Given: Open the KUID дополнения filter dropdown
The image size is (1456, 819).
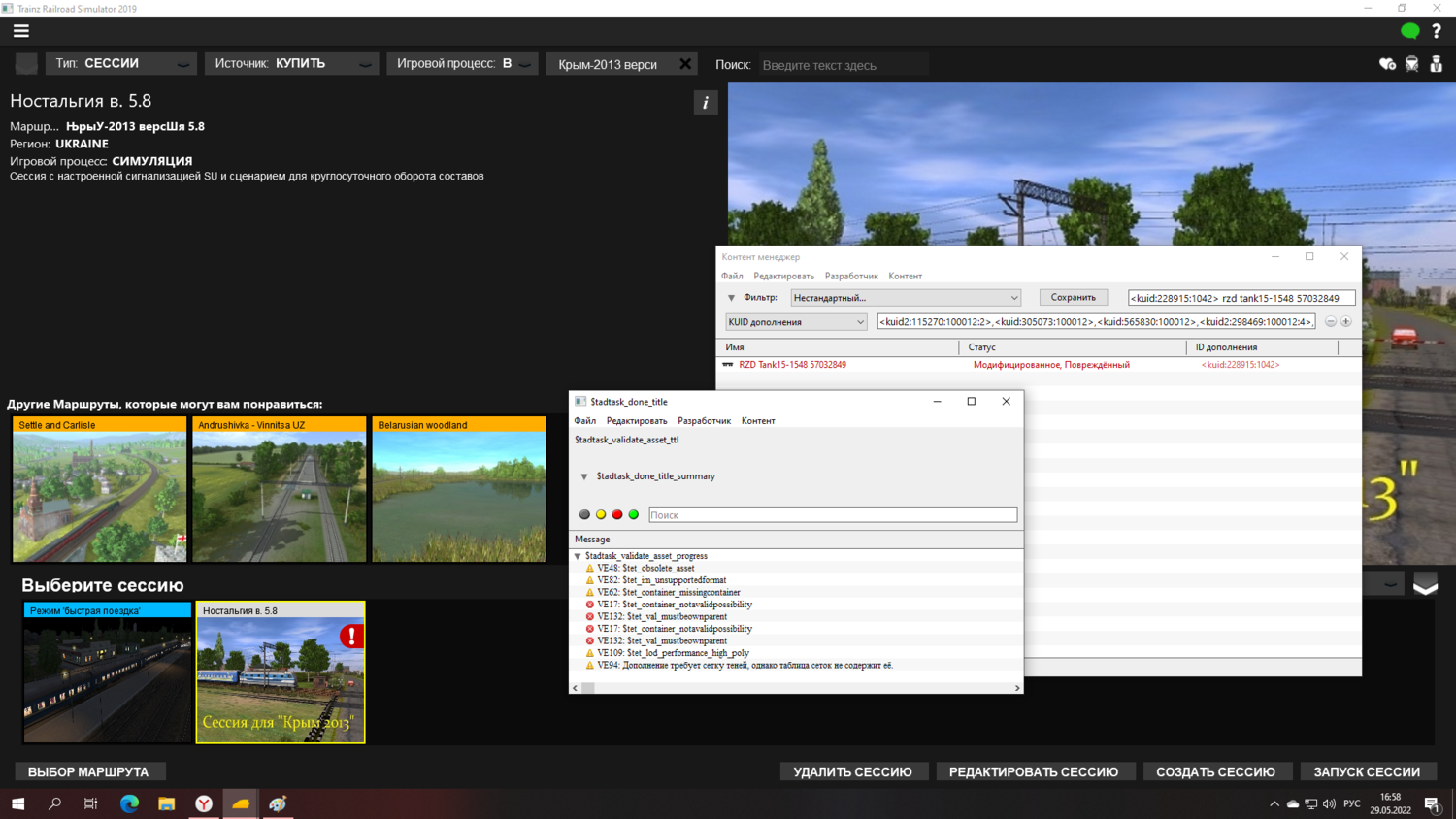Looking at the screenshot, I should 795,322.
